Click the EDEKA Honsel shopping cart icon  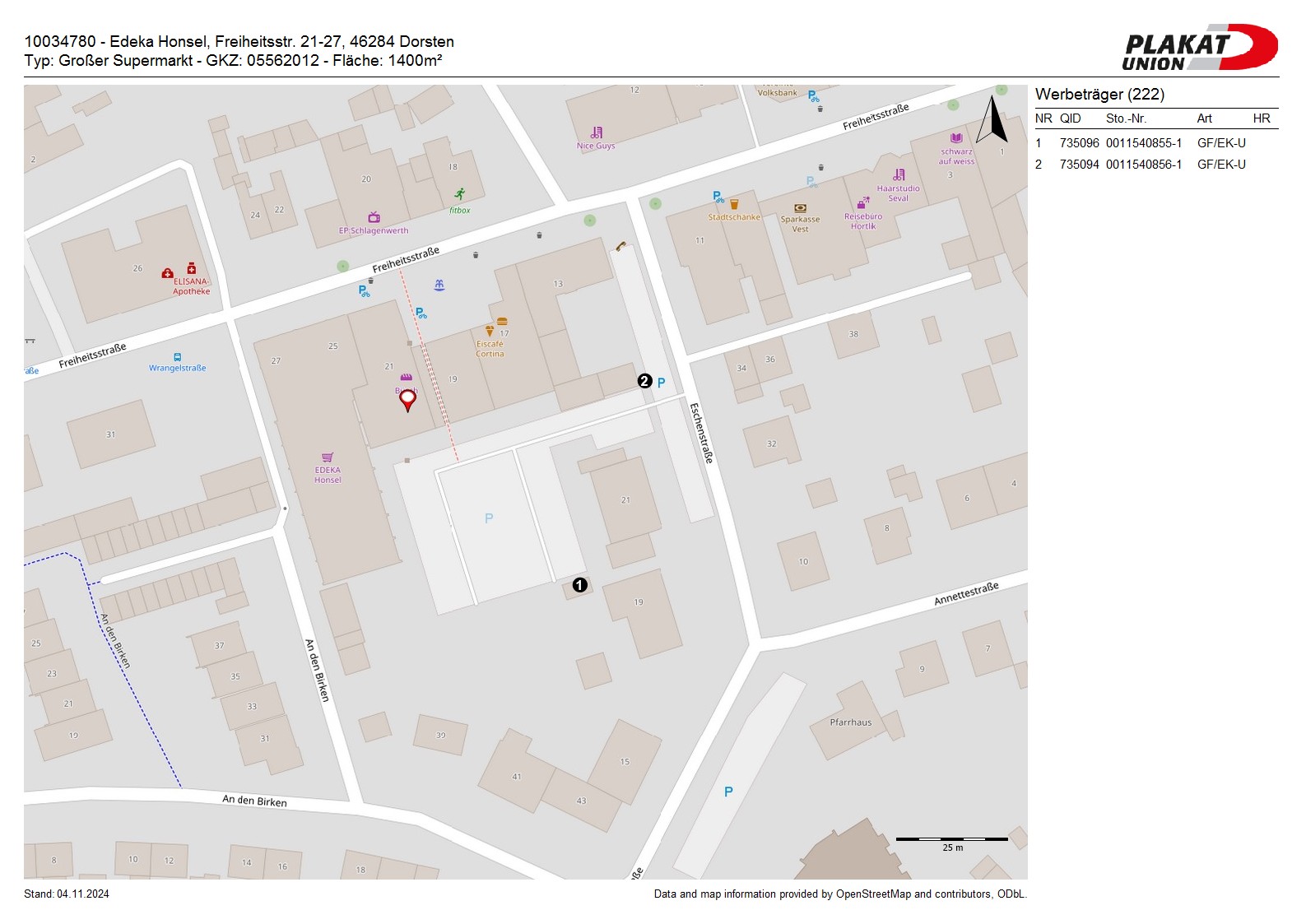pos(328,457)
